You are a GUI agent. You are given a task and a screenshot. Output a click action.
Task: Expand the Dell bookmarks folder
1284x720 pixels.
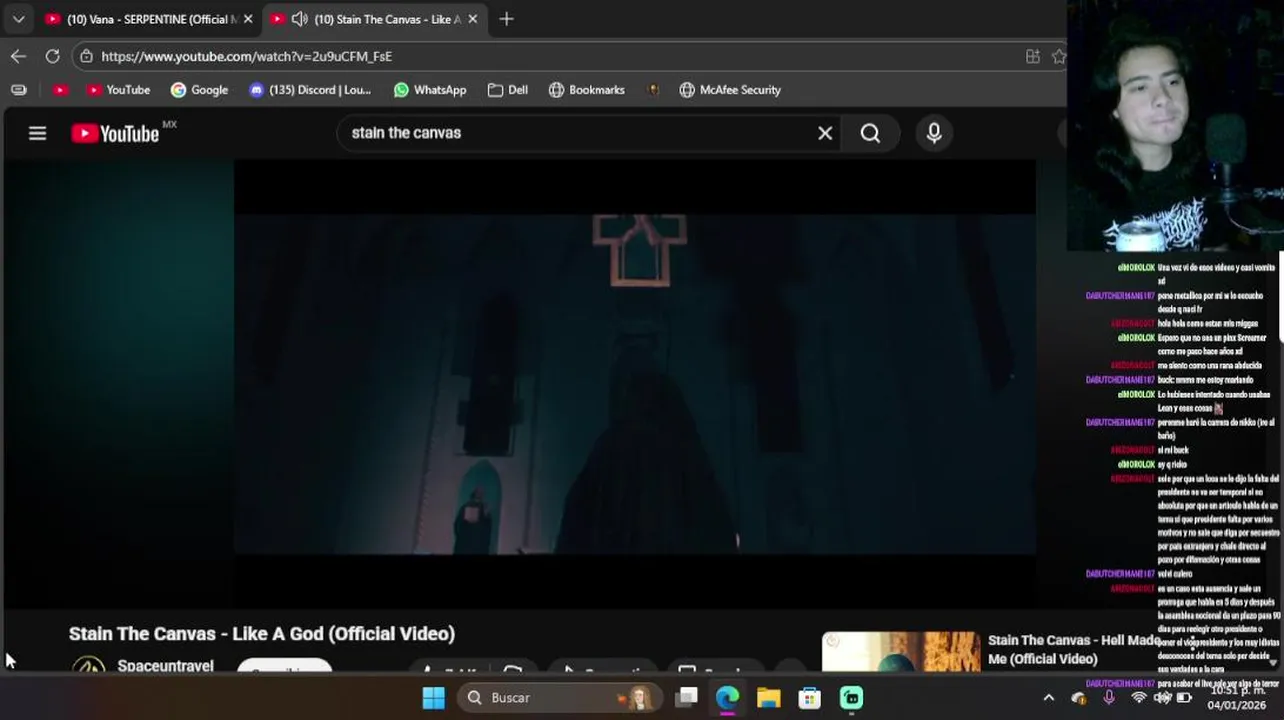coord(508,90)
